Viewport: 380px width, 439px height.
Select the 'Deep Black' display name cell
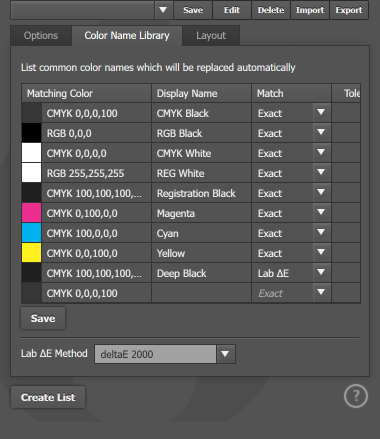point(201,273)
